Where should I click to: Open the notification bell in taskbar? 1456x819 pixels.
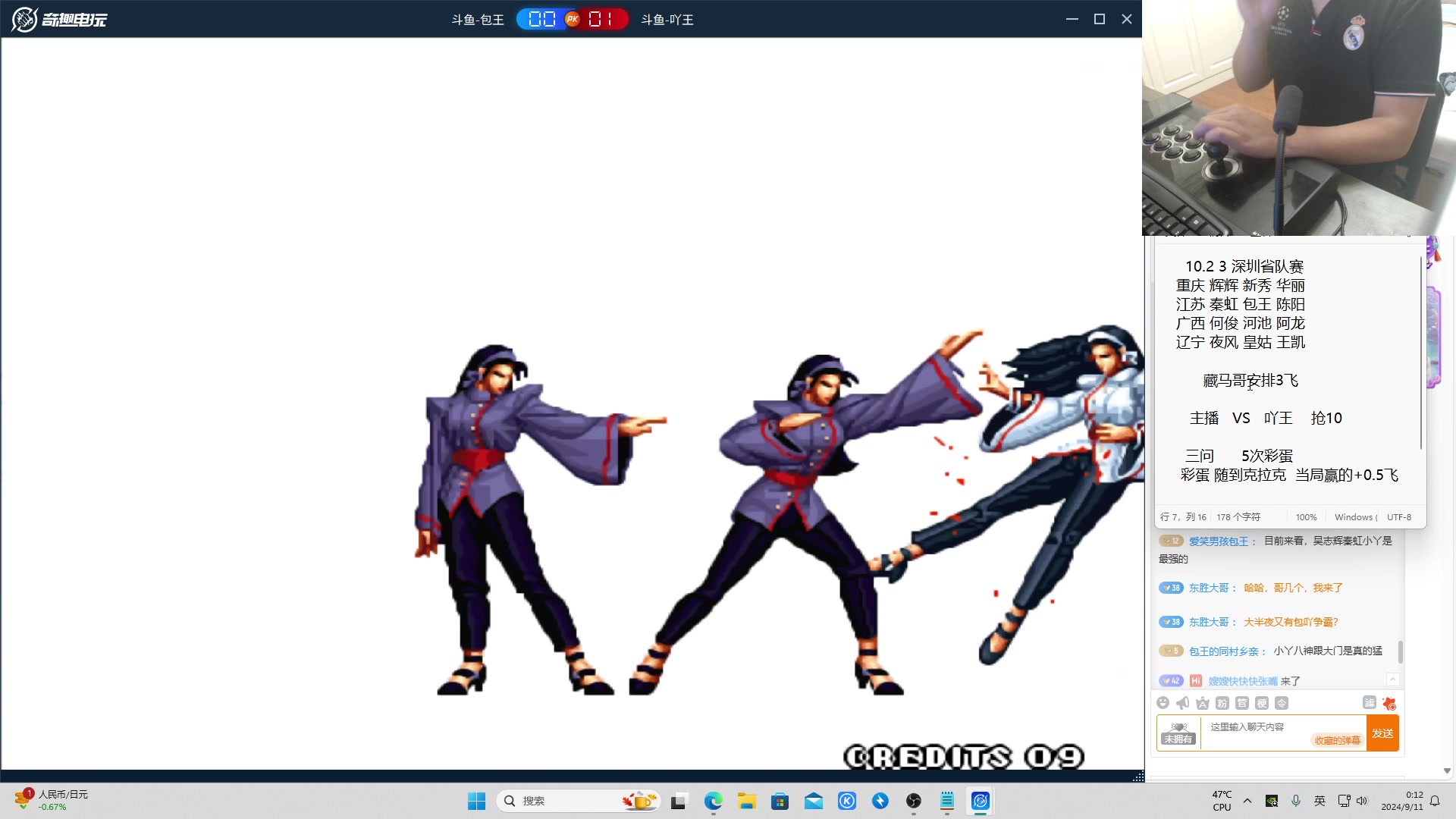coord(1435,801)
